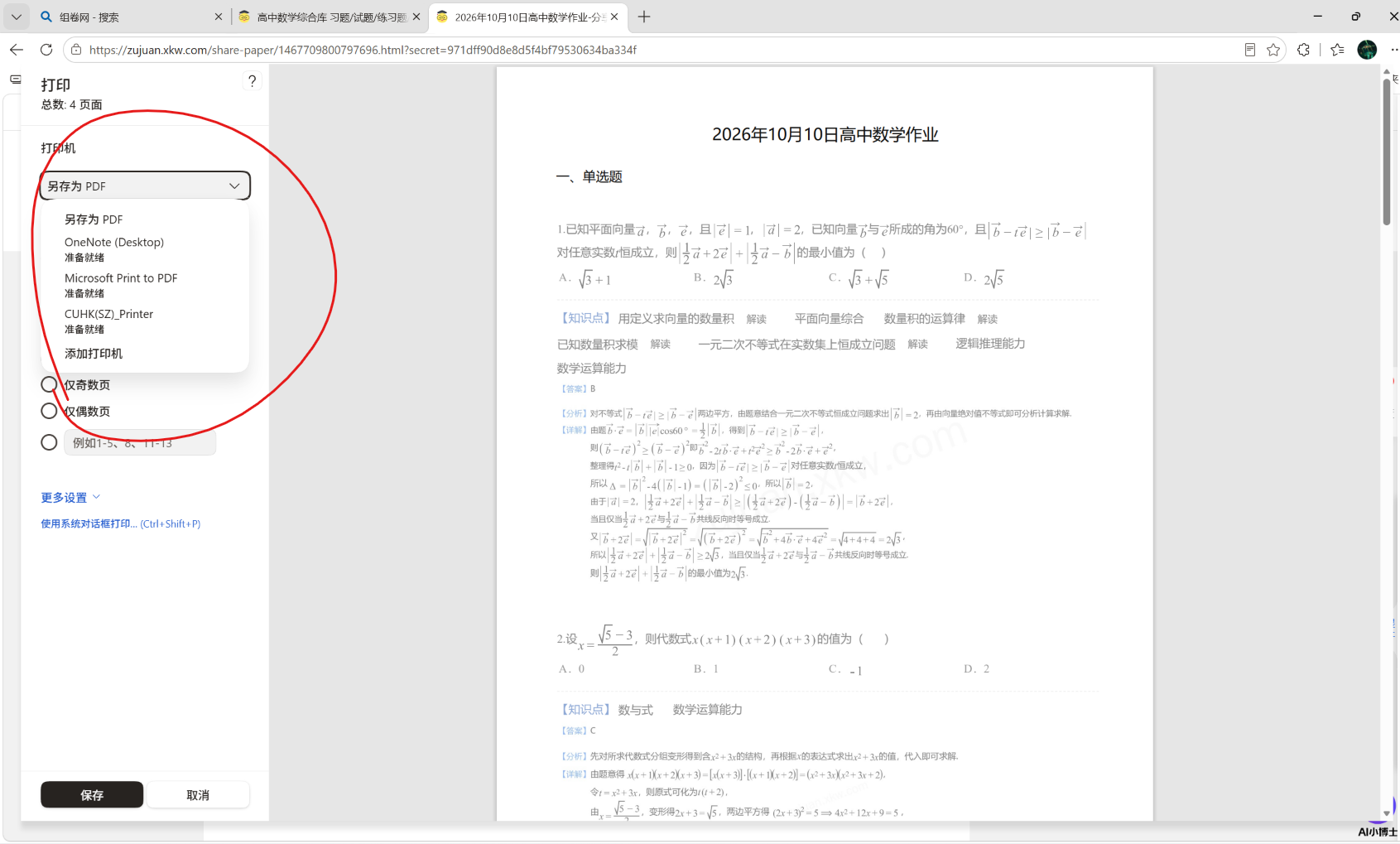Select 仅偶数页 radio option
The image size is (1400, 844).
pos(49,411)
